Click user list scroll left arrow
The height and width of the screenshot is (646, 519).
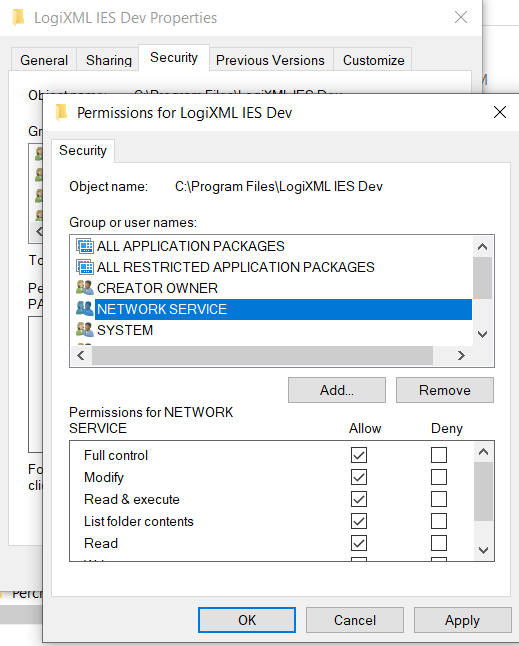point(81,356)
